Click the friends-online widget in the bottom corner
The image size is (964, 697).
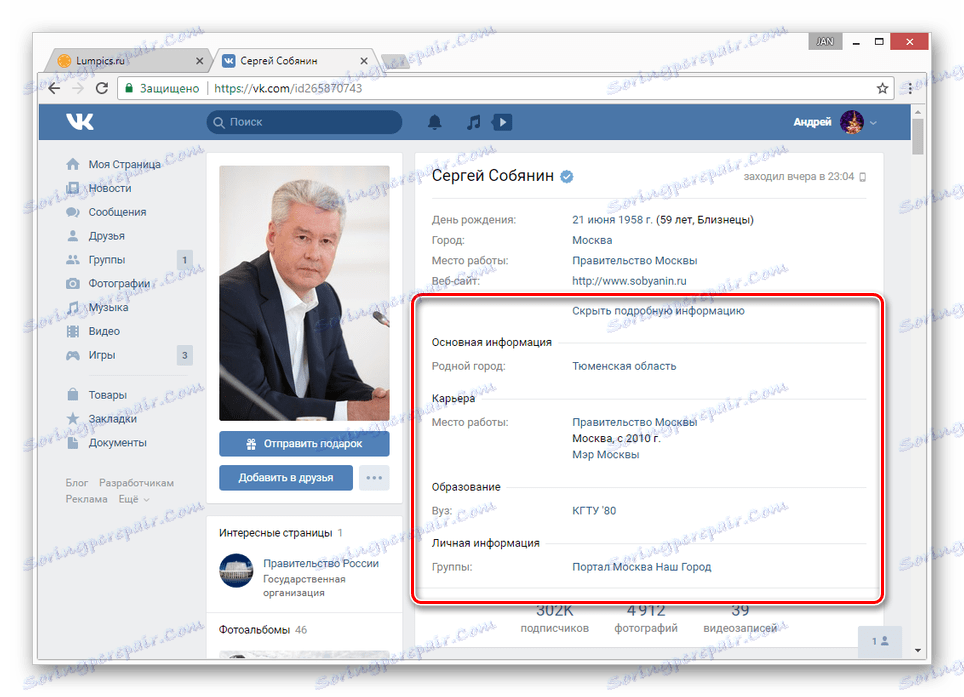pyautogui.click(x=880, y=641)
